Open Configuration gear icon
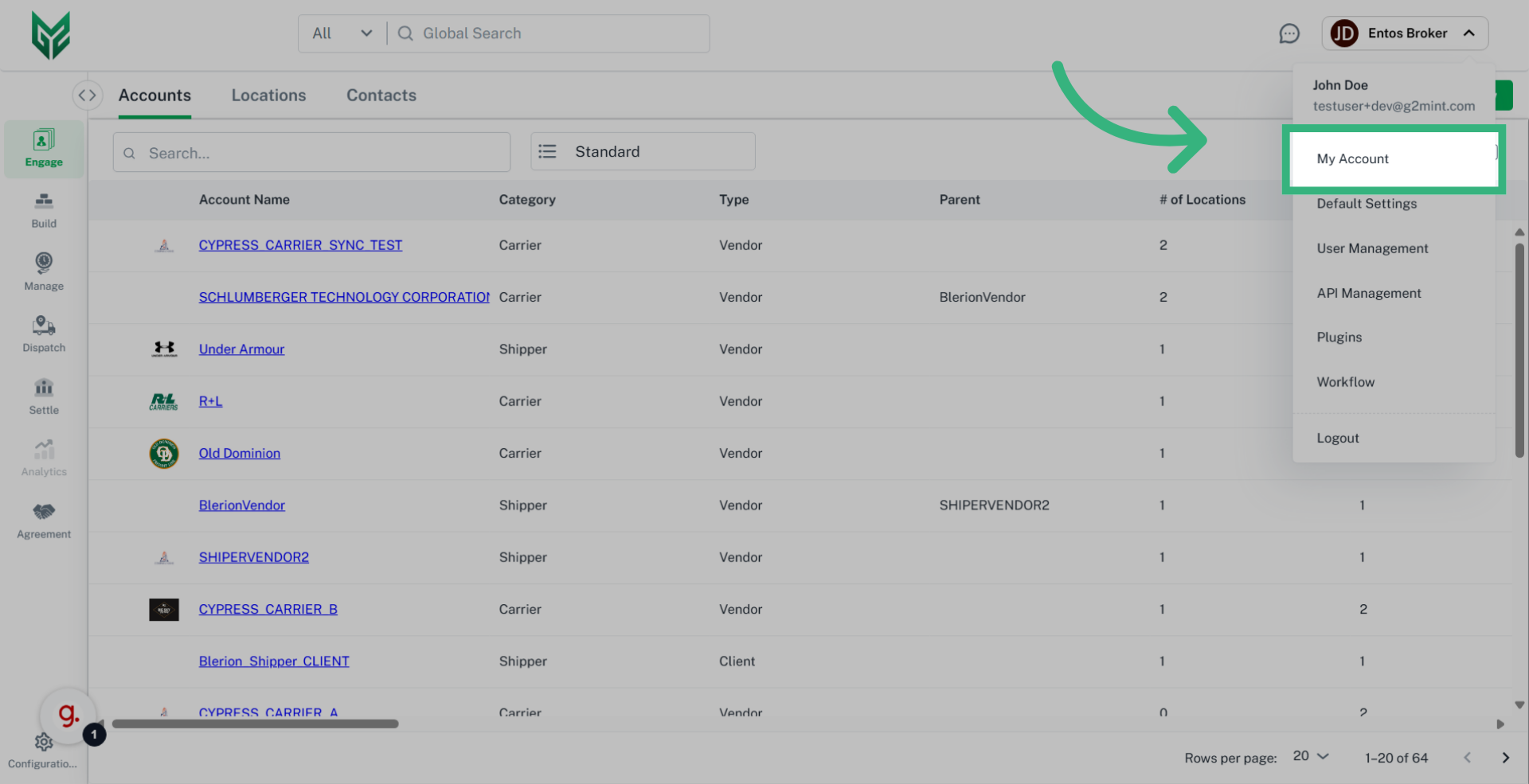This screenshot has height=784, width=1529. (x=44, y=743)
